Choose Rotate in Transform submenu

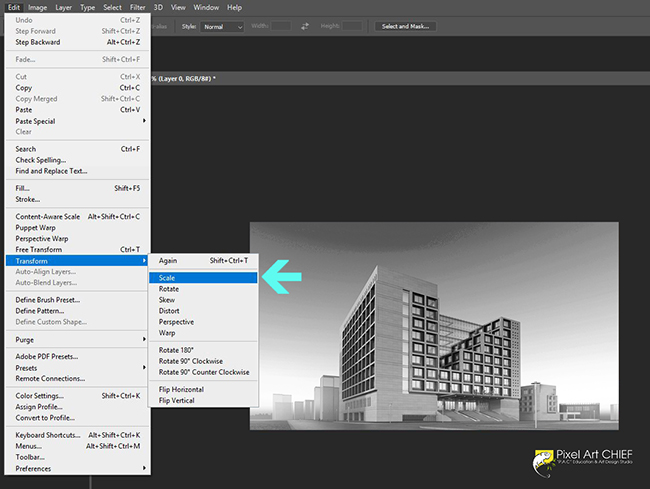point(203,289)
